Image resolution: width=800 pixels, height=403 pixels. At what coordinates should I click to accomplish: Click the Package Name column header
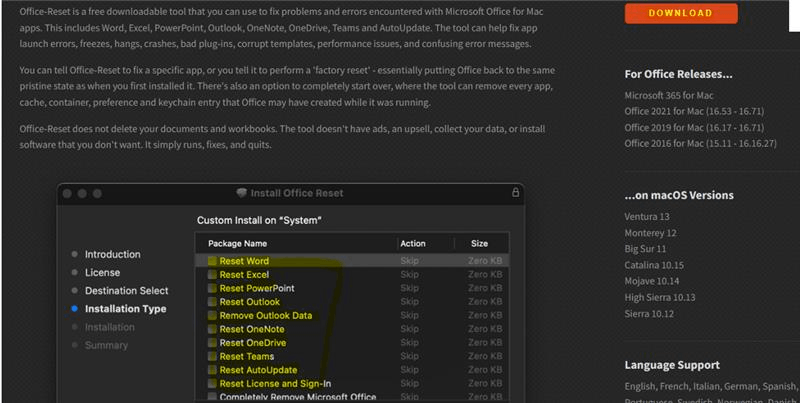[x=237, y=244]
